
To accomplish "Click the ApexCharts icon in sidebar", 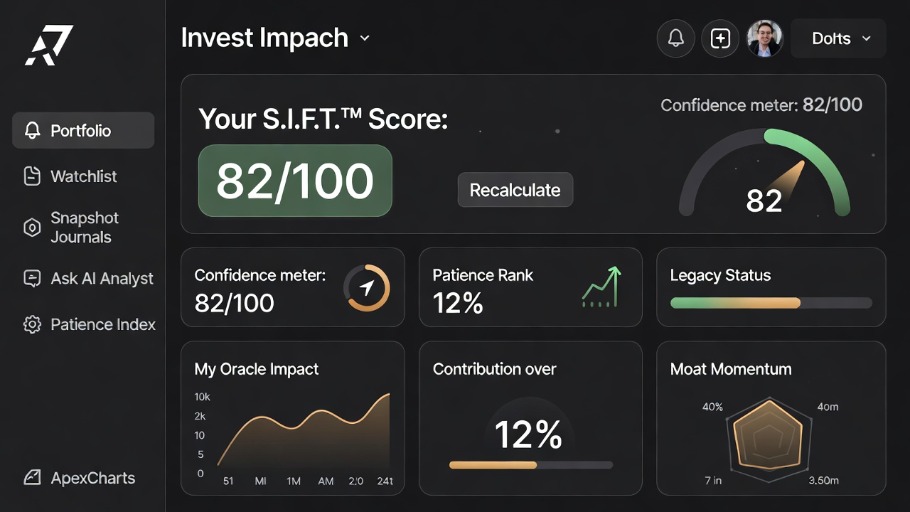I will coord(32,478).
